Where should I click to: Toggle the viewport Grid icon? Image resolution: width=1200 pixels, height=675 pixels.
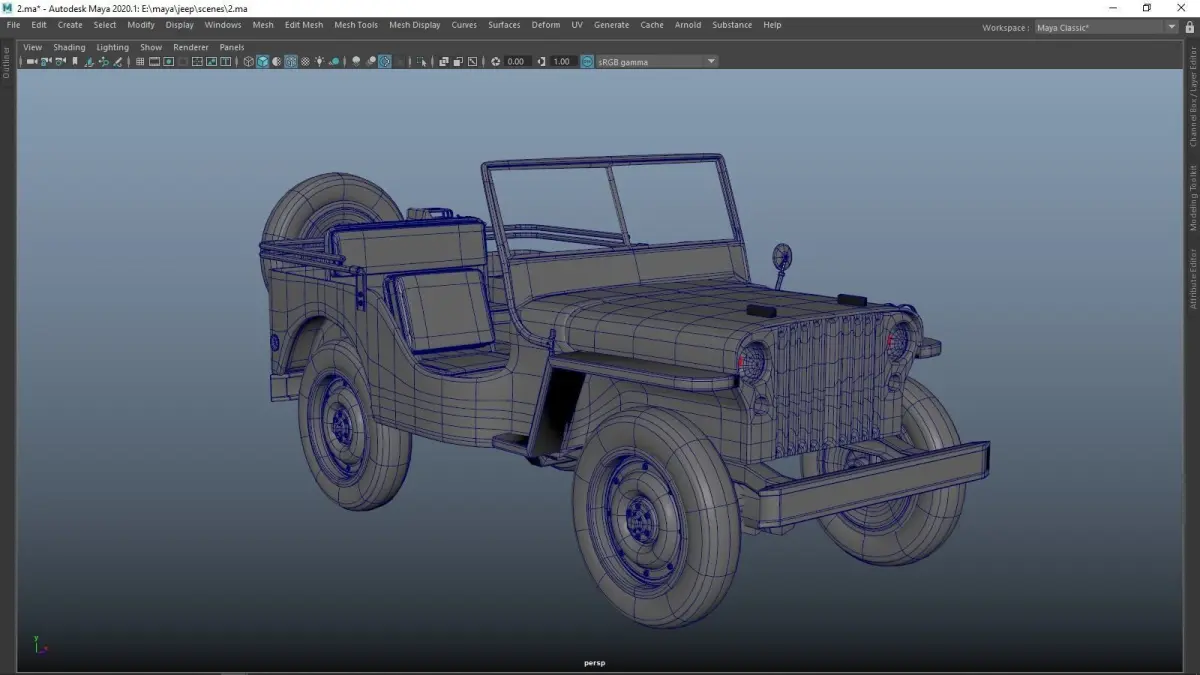(140, 61)
